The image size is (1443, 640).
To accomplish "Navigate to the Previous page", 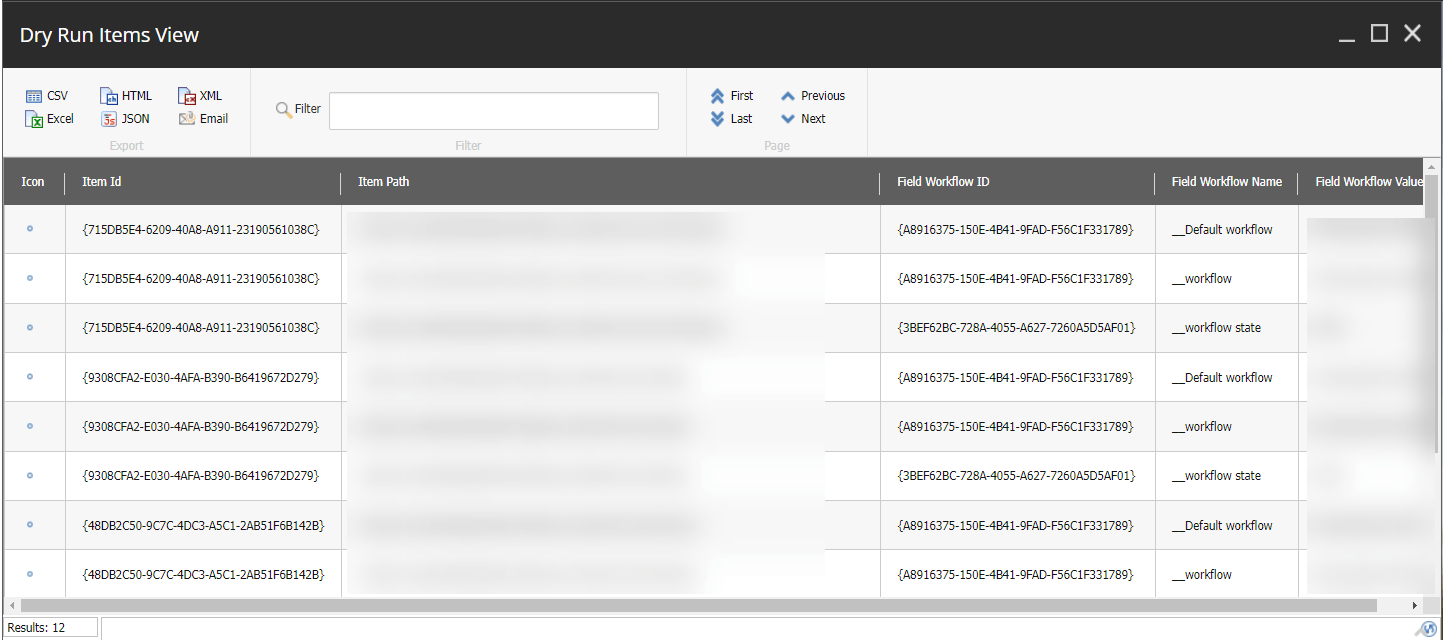I will (812, 96).
